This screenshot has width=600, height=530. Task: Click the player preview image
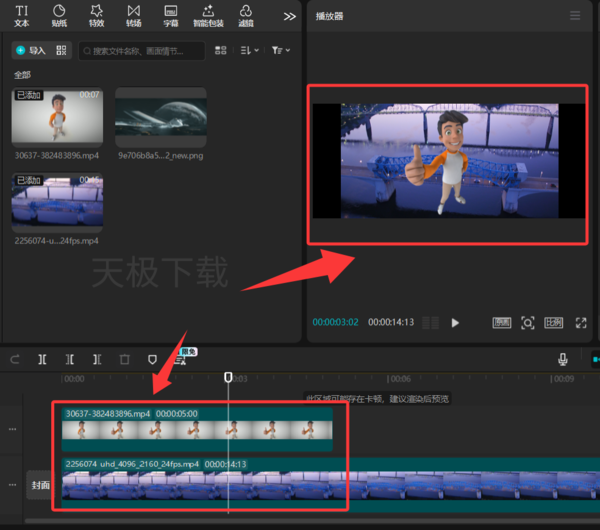pos(449,161)
